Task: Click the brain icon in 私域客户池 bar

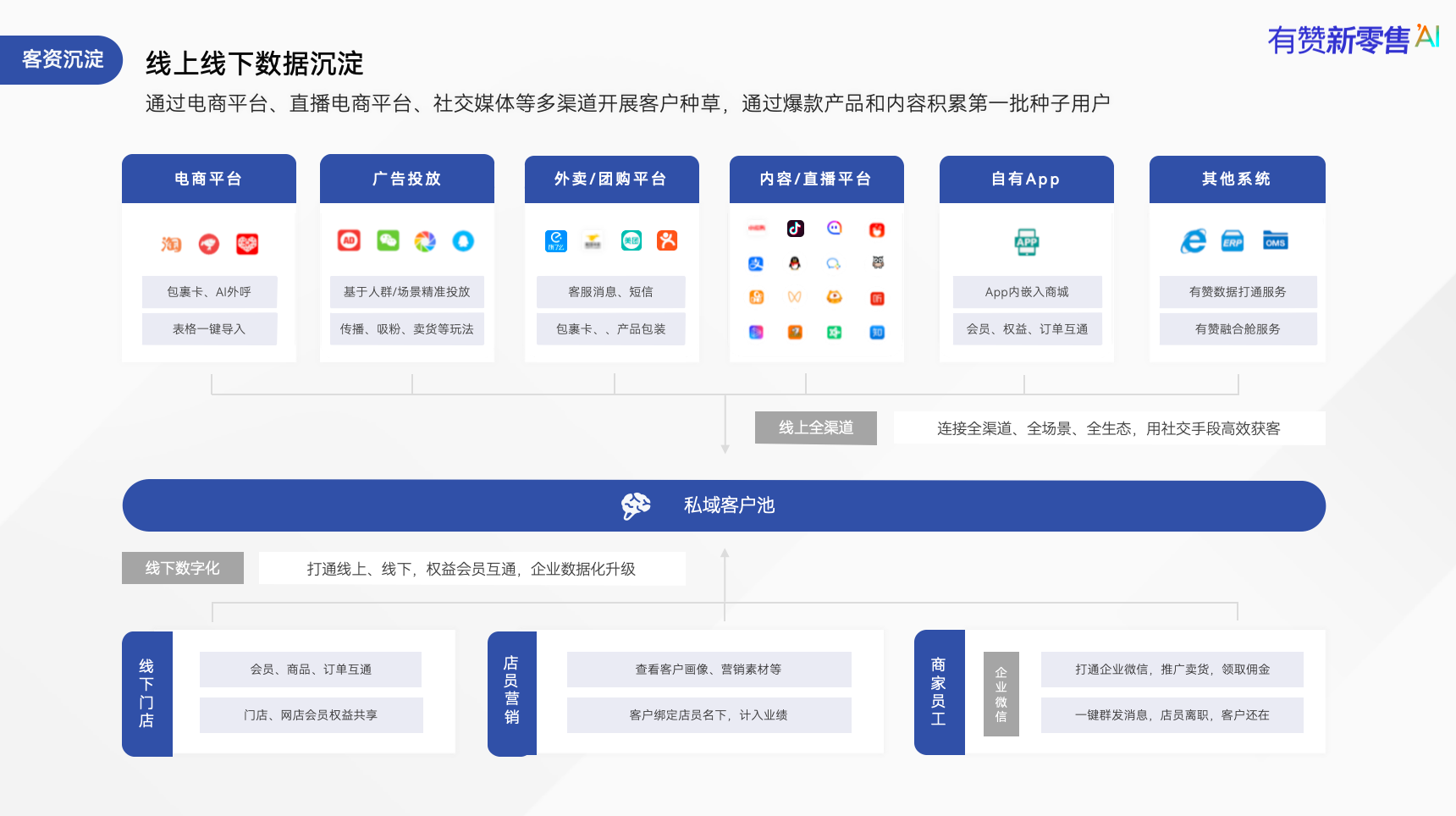Action: pos(636,505)
